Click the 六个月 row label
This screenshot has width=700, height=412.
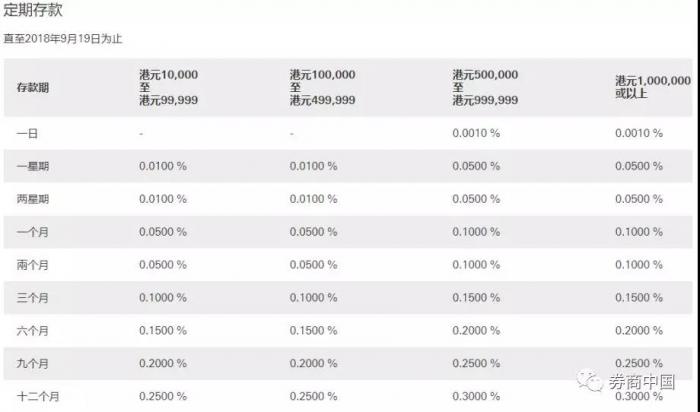[32, 331]
